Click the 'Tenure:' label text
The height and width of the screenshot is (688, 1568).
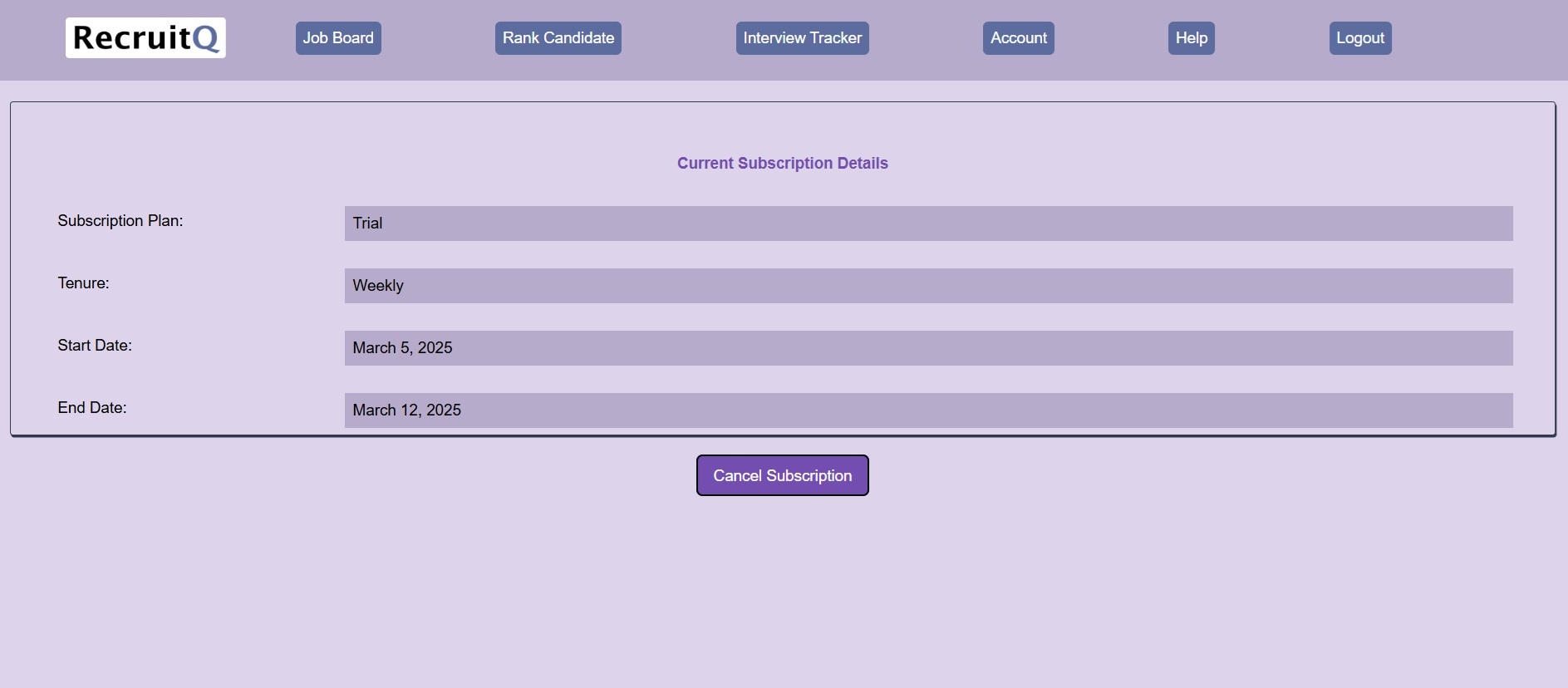(x=83, y=283)
